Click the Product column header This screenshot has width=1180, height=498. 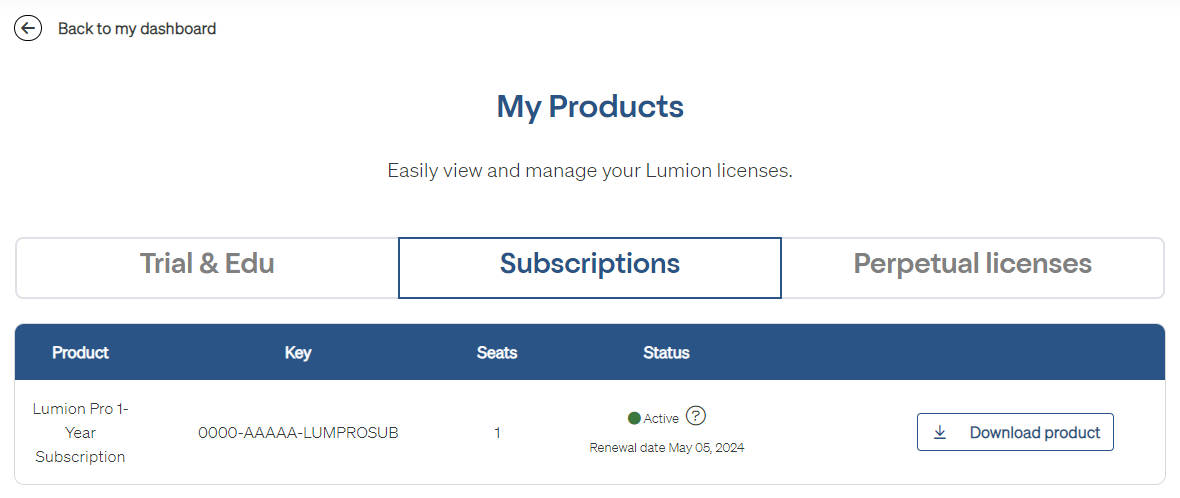[x=80, y=353]
